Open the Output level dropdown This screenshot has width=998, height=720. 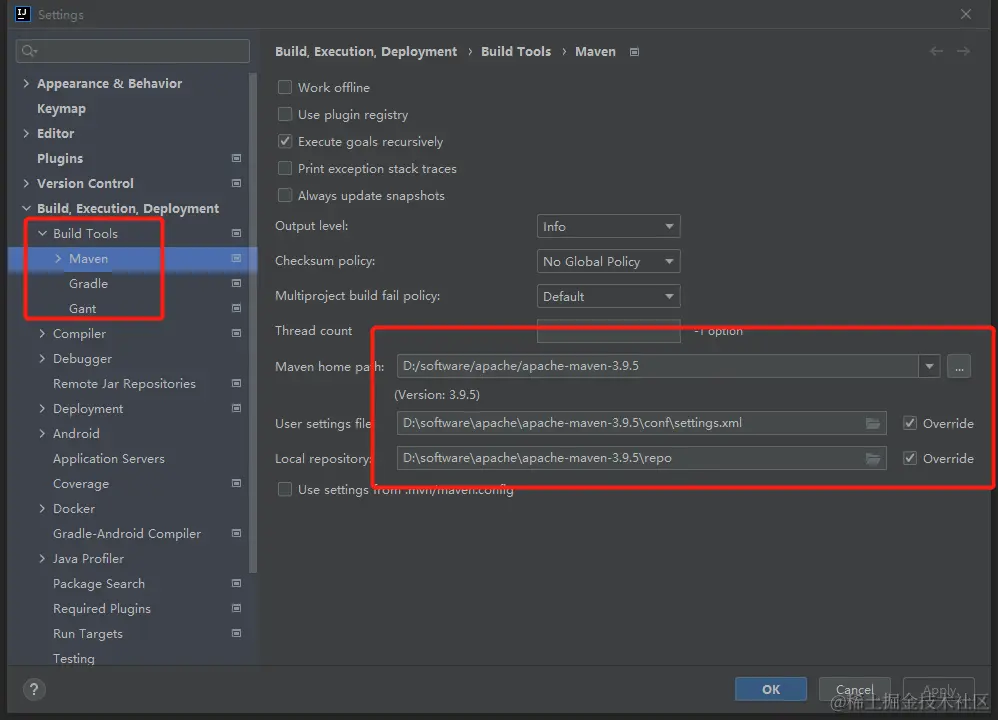point(608,227)
